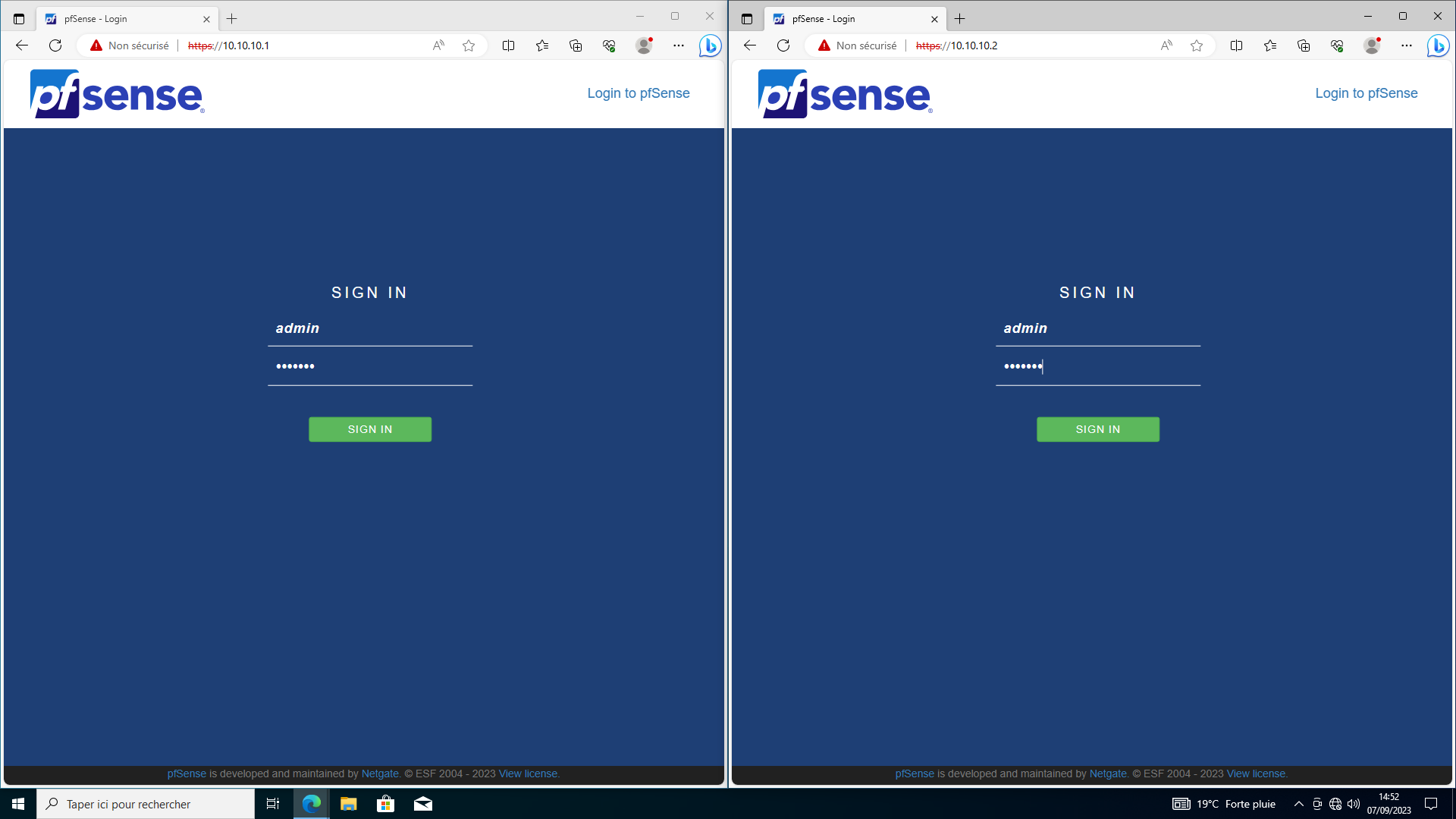
Task: Click favorites star in 10.10.10.2 address bar
Action: (x=1197, y=45)
